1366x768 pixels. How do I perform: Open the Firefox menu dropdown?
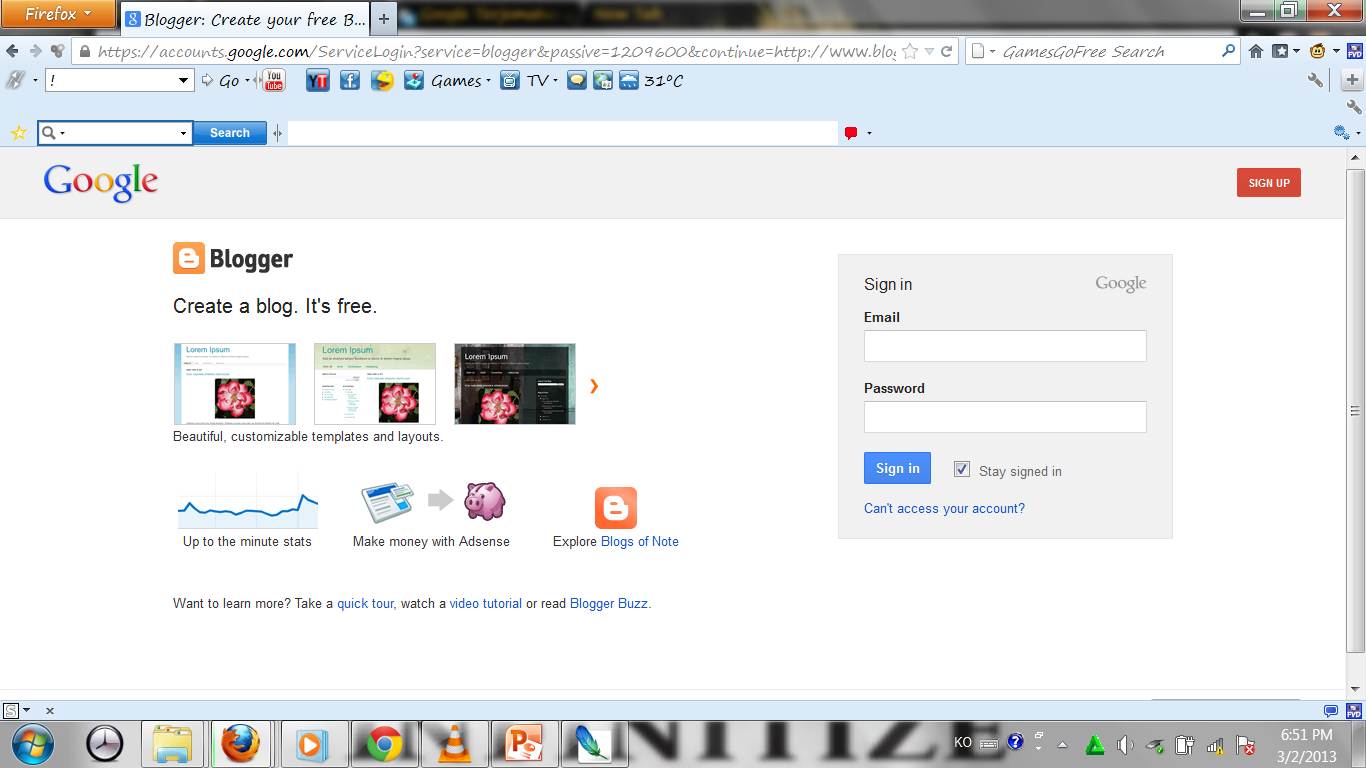coord(58,14)
